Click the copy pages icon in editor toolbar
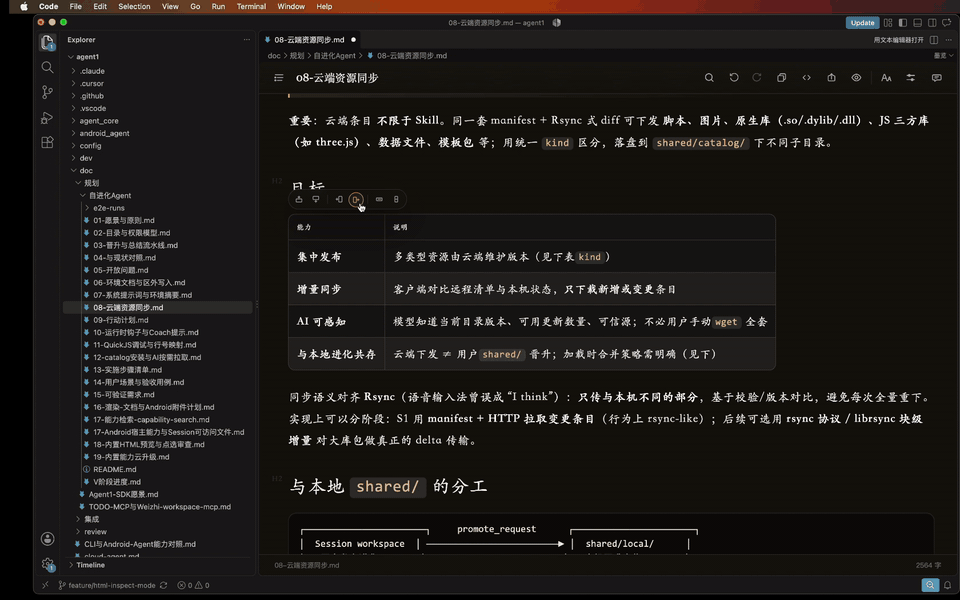Screen dimensions: 960x600 click(x=782, y=78)
